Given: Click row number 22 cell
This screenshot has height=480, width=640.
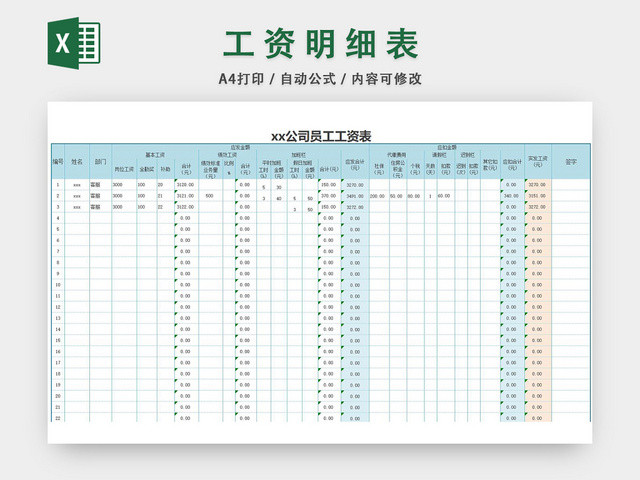Looking at the screenshot, I should click(58, 418).
